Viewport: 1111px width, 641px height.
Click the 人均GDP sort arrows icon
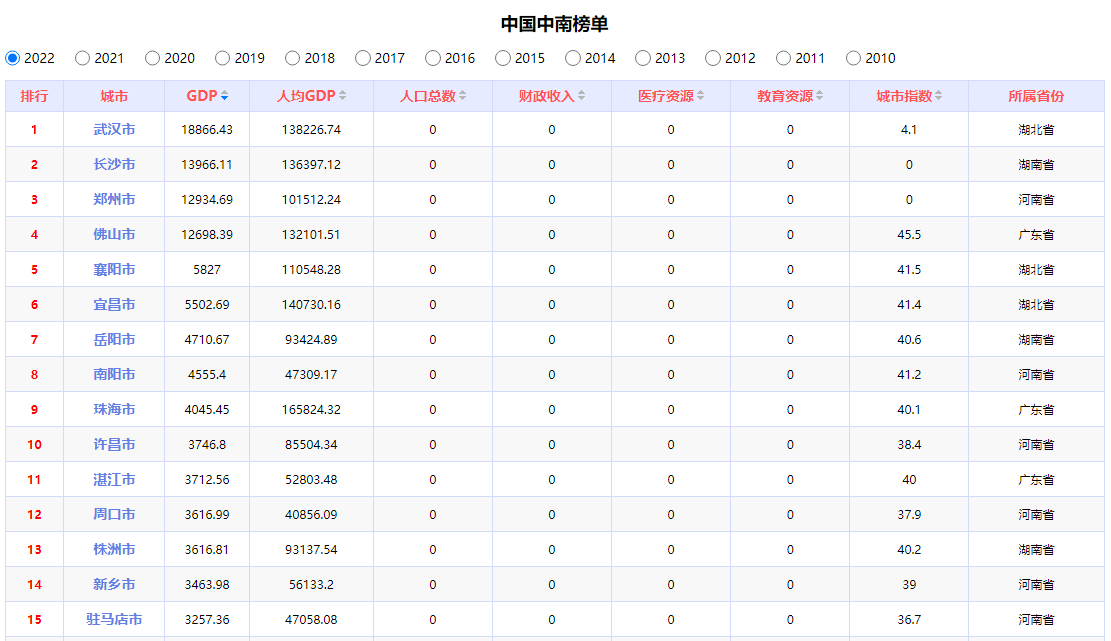click(343, 96)
